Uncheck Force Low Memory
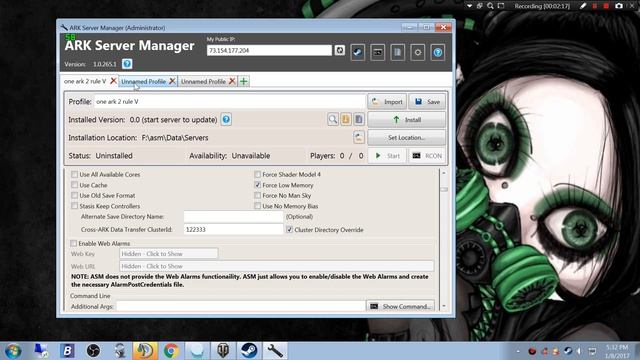The width and height of the screenshot is (640, 360). 258,185
